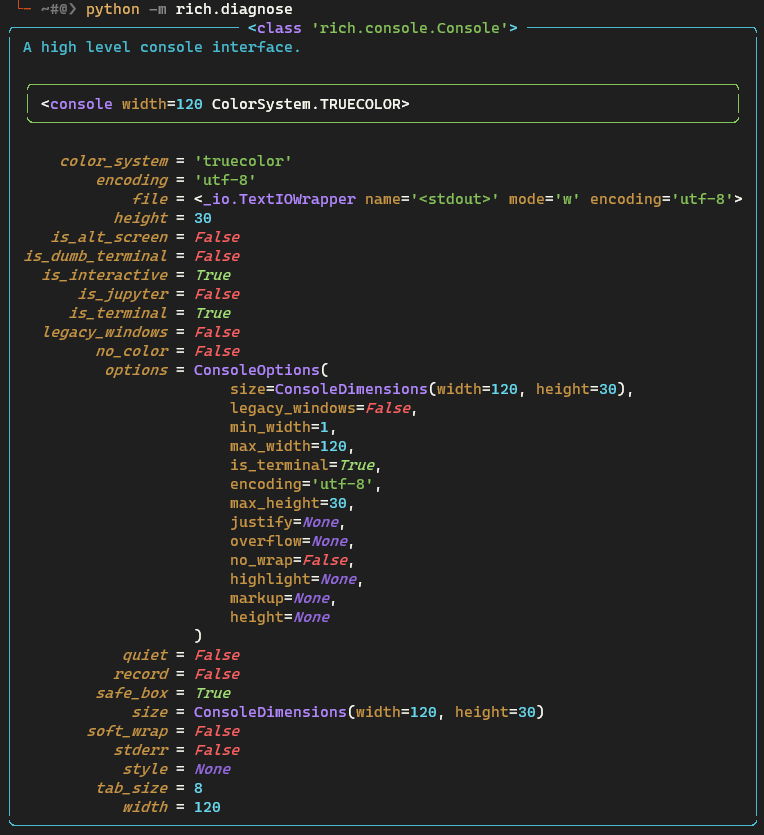Click the True value of safe_box
The image size is (764, 835).
tap(212, 693)
